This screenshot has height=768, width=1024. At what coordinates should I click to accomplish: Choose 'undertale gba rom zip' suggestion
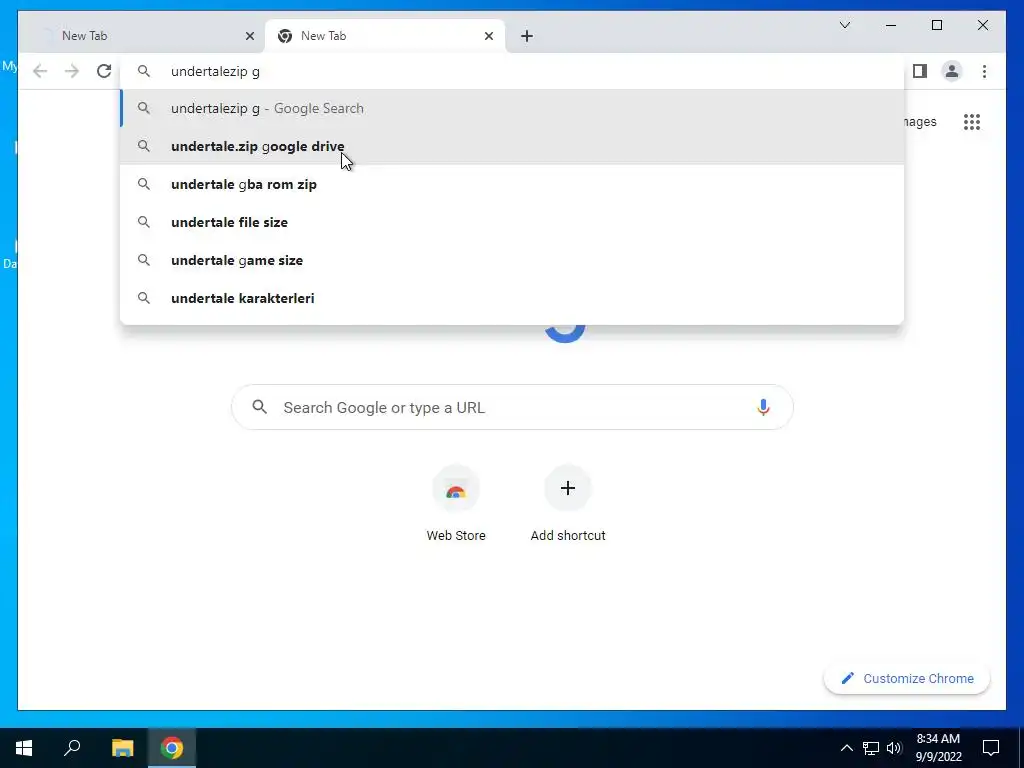click(x=513, y=184)
